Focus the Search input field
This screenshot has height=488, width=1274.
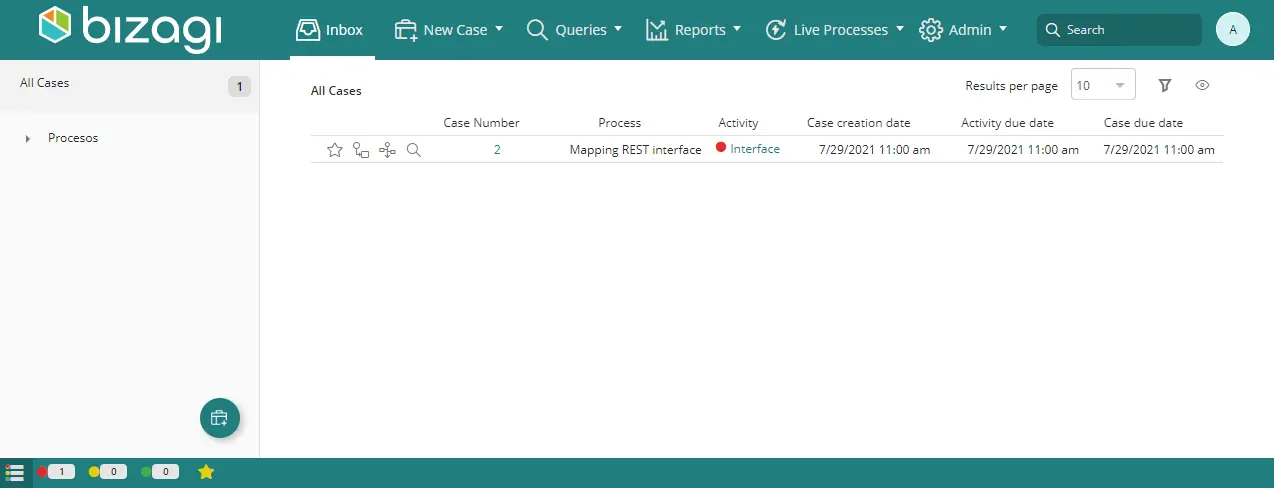(x=1119, y=30)
